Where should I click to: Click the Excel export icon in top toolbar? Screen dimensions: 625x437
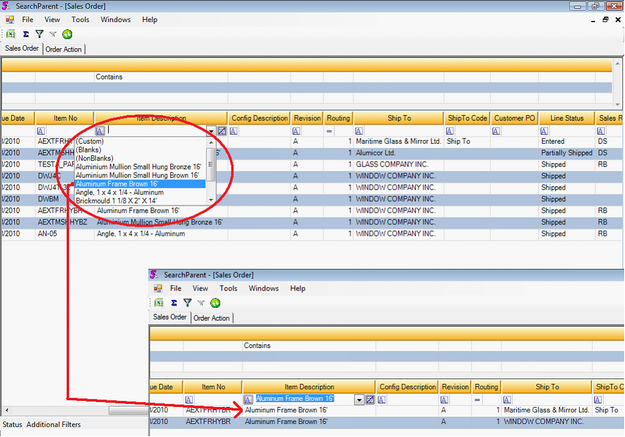[10, 33]
